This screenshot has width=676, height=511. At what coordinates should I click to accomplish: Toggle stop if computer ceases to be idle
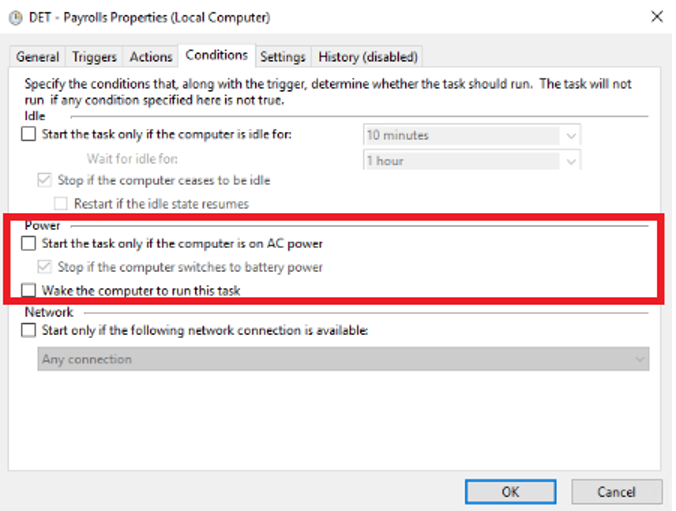[45, 181]
